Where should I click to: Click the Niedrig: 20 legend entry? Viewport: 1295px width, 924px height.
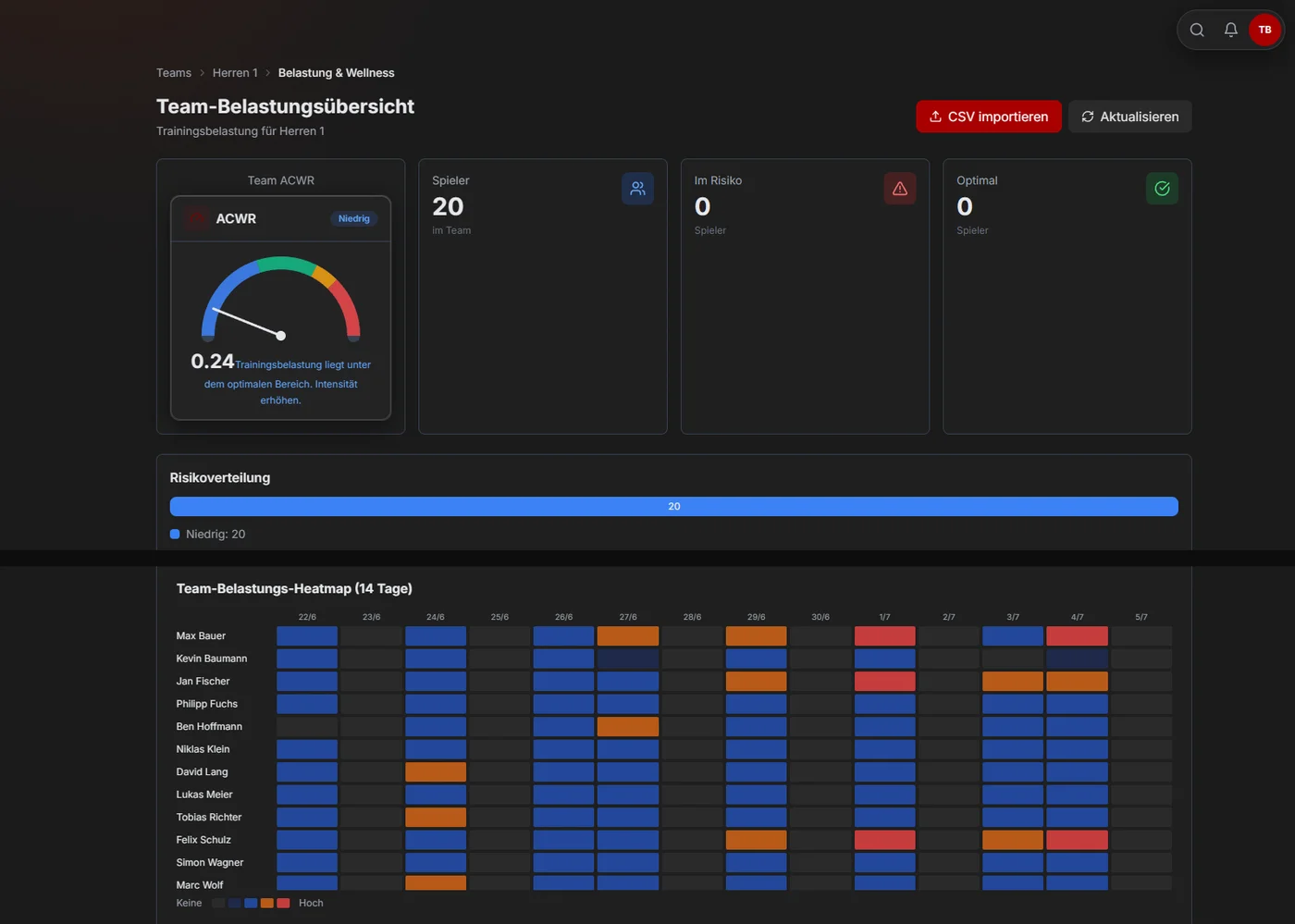tap(208, 535)
